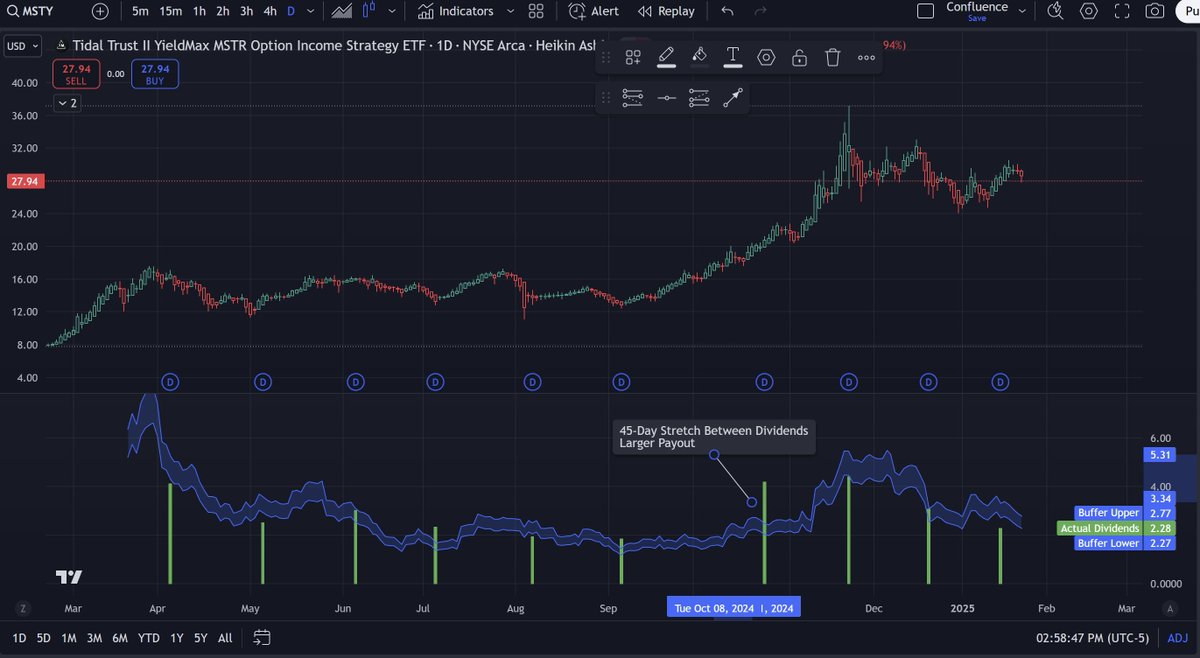
Task: Change text color with T icon
Action: click(733, 57)
